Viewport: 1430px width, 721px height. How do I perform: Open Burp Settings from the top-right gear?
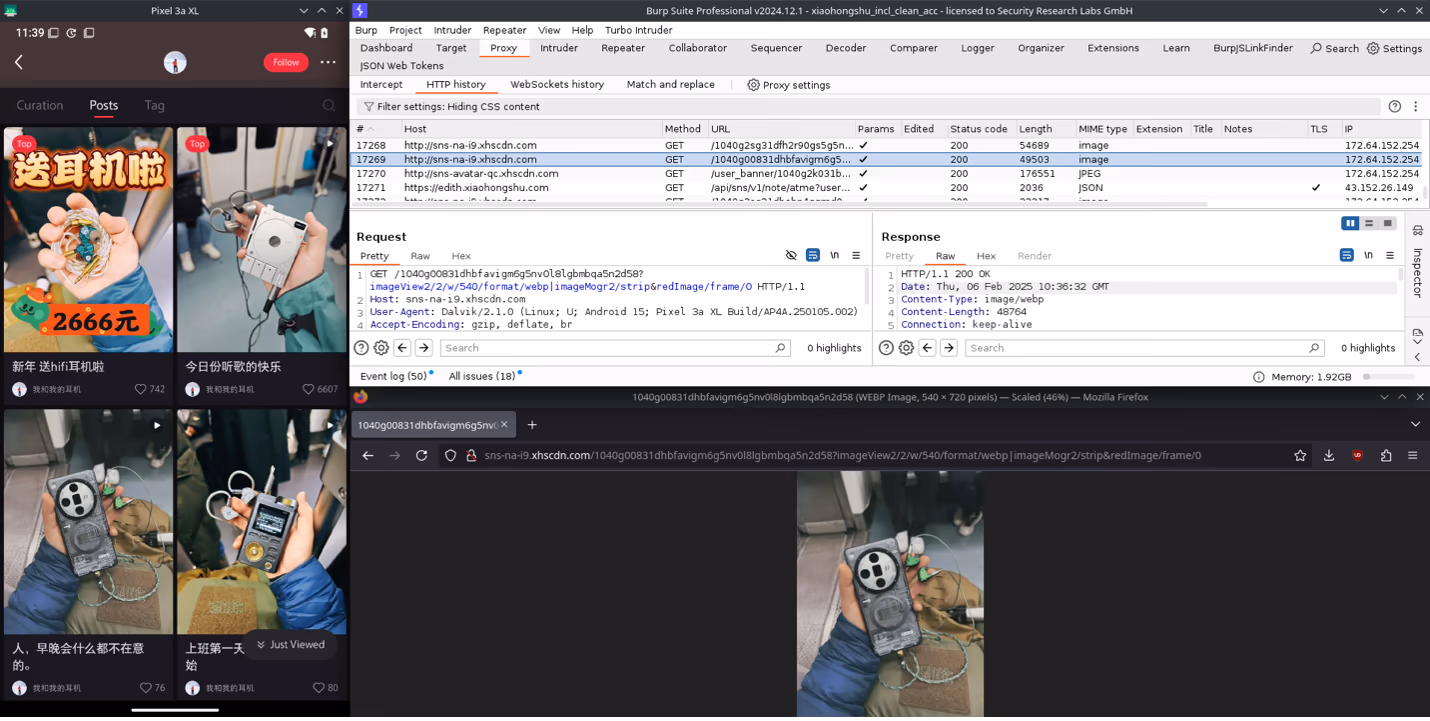pos(1394,47)
